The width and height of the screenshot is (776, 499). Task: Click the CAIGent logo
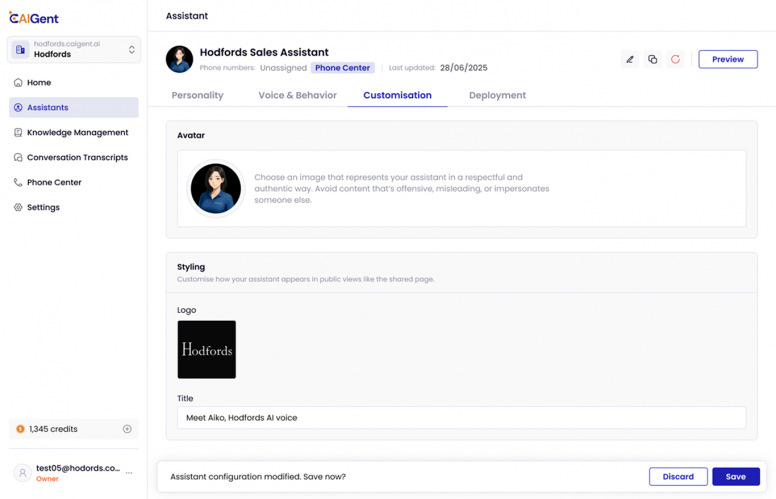pos(34,18)
